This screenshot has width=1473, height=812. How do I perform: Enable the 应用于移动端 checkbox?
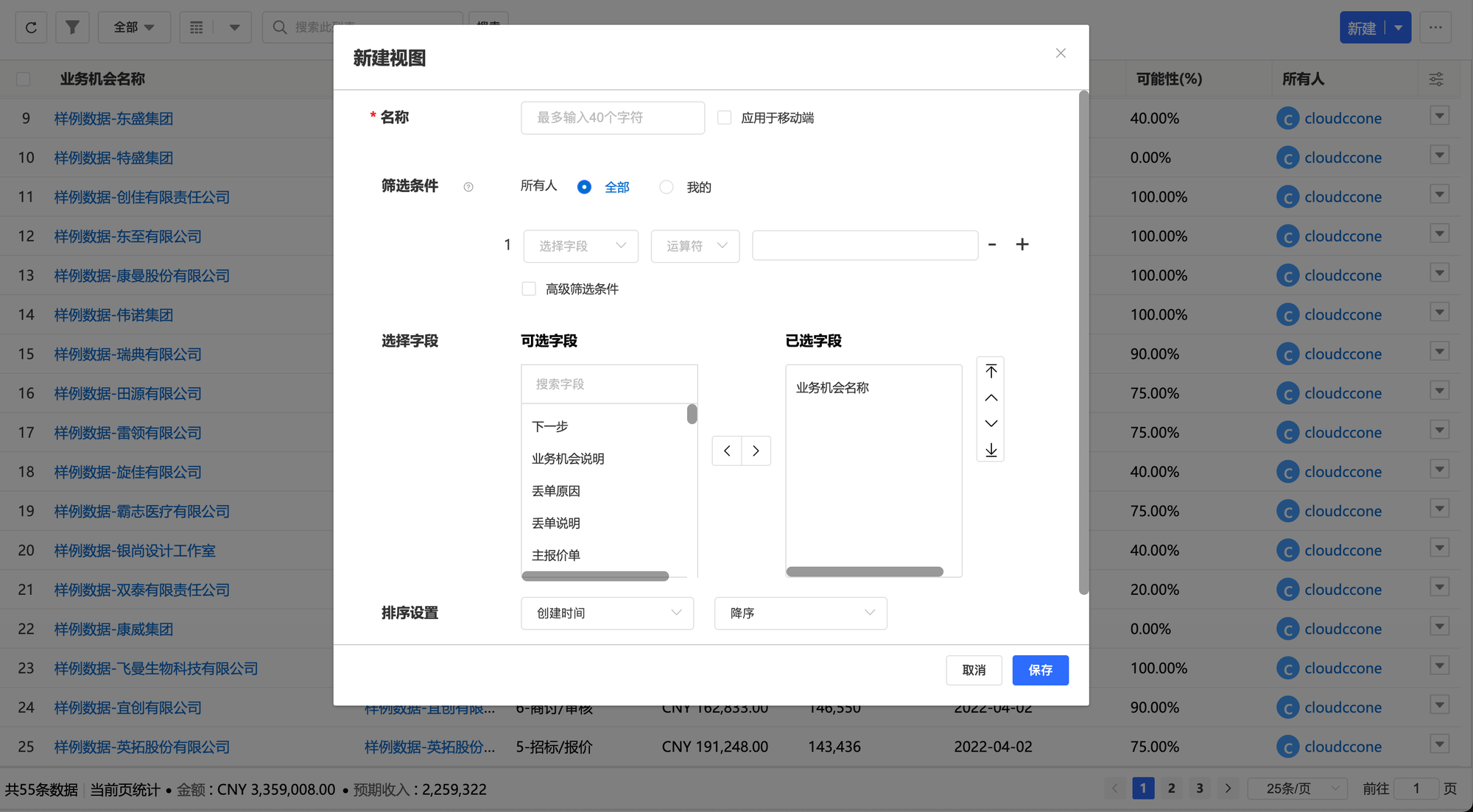[x=725, y=118]
